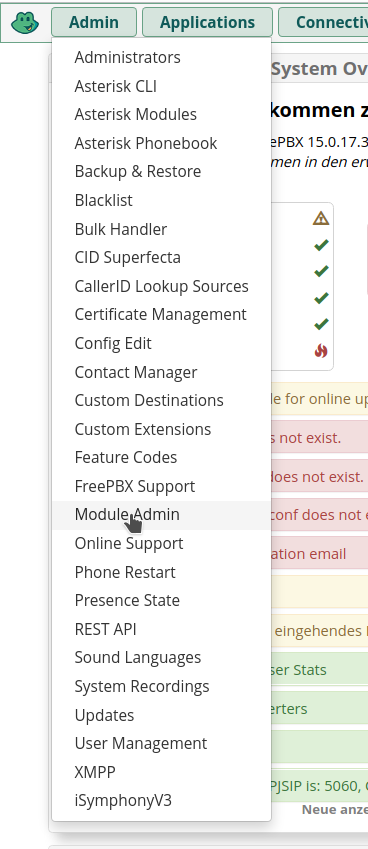This screenshot has width=368, height=849.
Task: Click the warning triangle status icon
Action: tap(321, 218)
